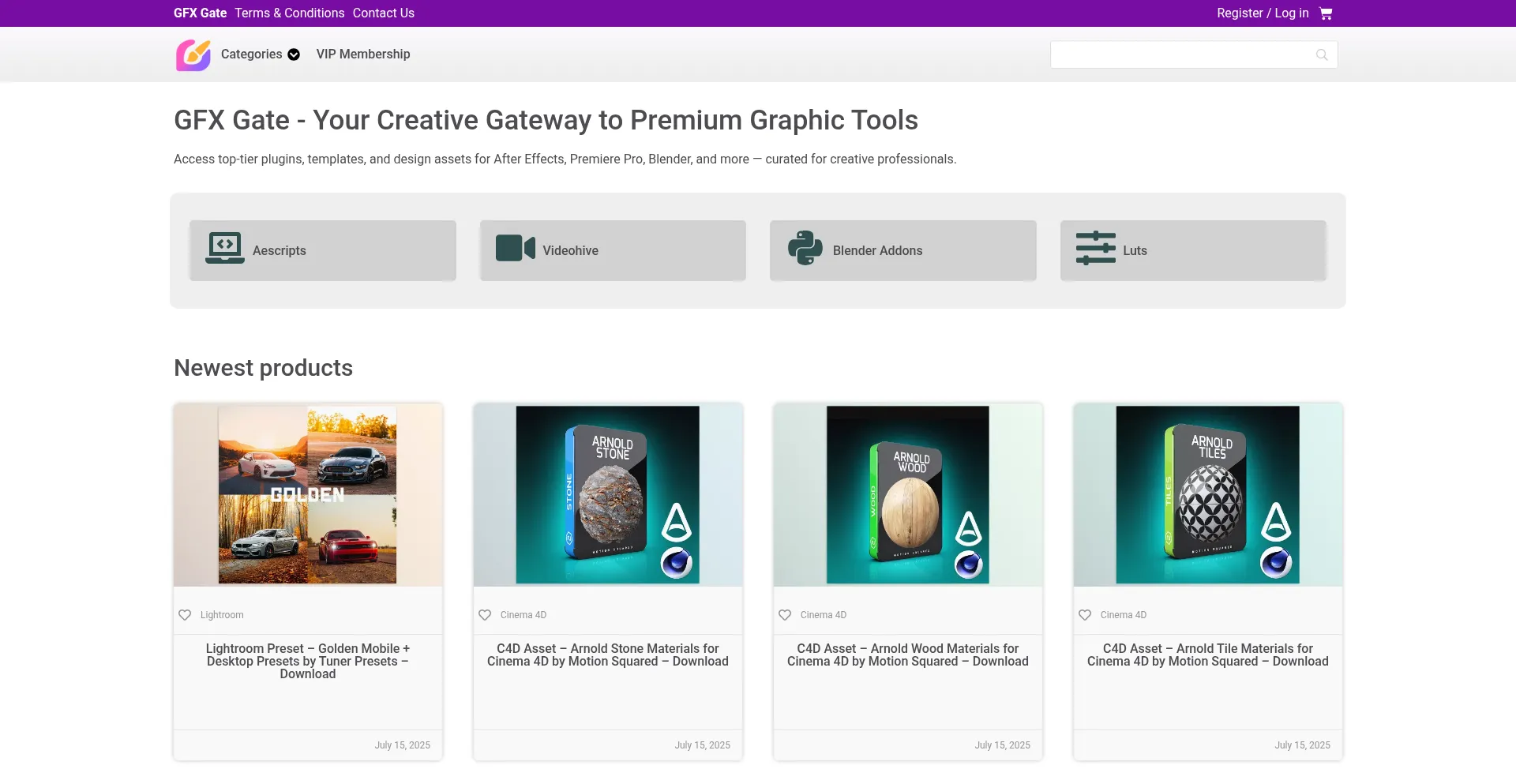Click the Blender Addons python icon

click(x=805, y=248)
